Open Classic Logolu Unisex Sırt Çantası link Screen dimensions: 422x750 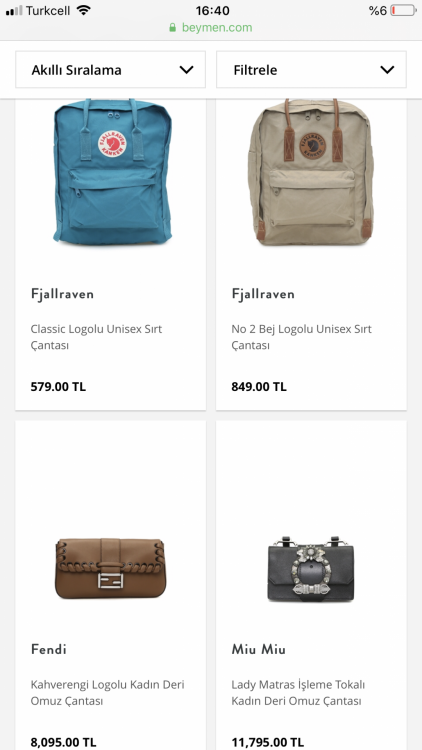96,337
